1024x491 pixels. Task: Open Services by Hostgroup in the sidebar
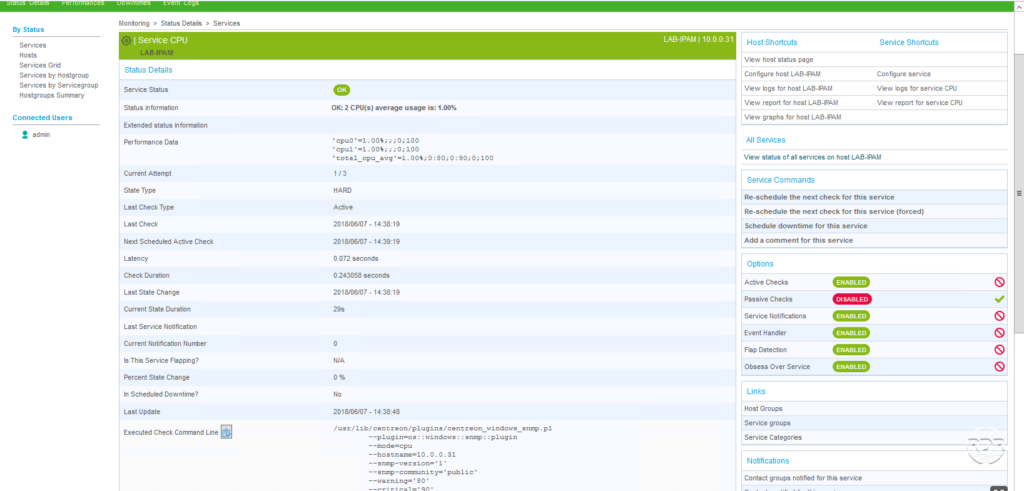click(54, 75)
